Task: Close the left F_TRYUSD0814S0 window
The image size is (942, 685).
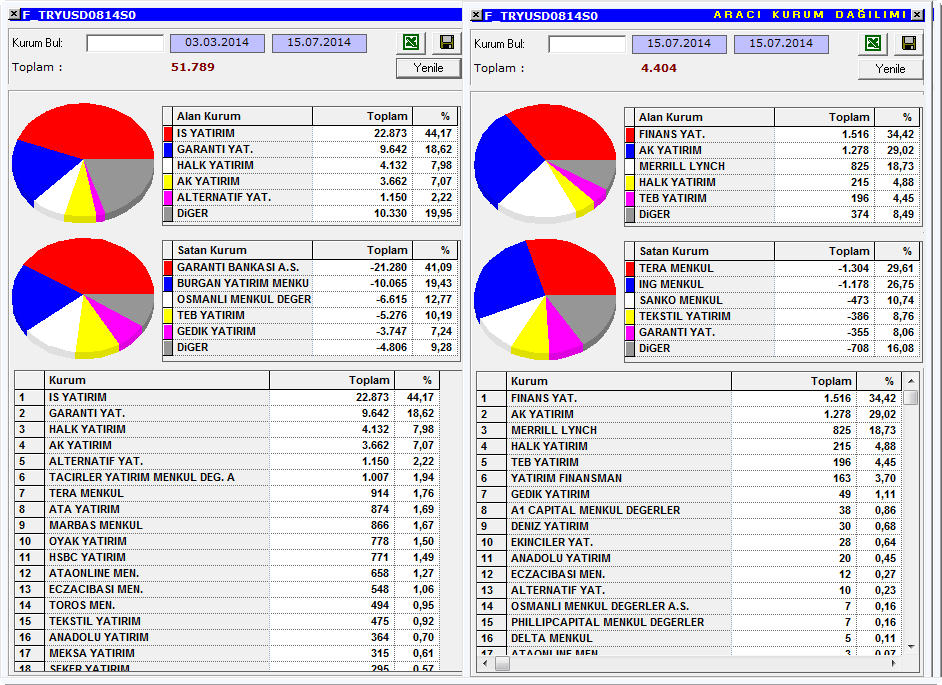Action: 14,14
